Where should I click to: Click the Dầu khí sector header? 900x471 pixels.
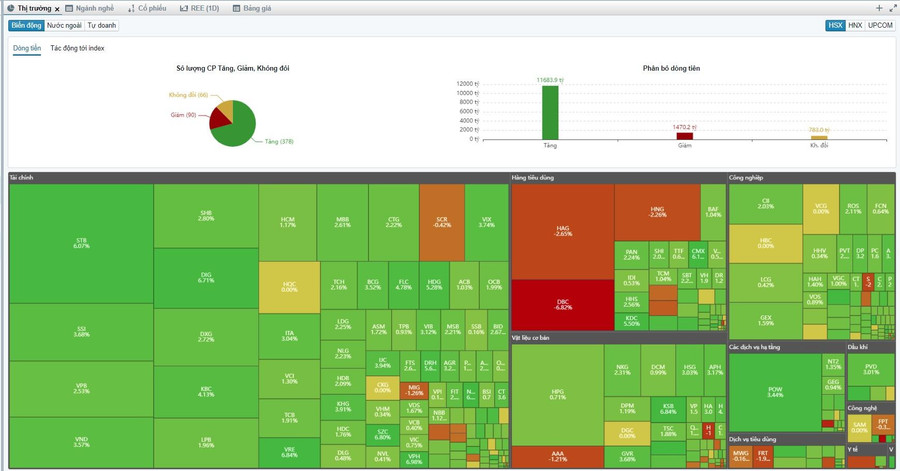870,347
